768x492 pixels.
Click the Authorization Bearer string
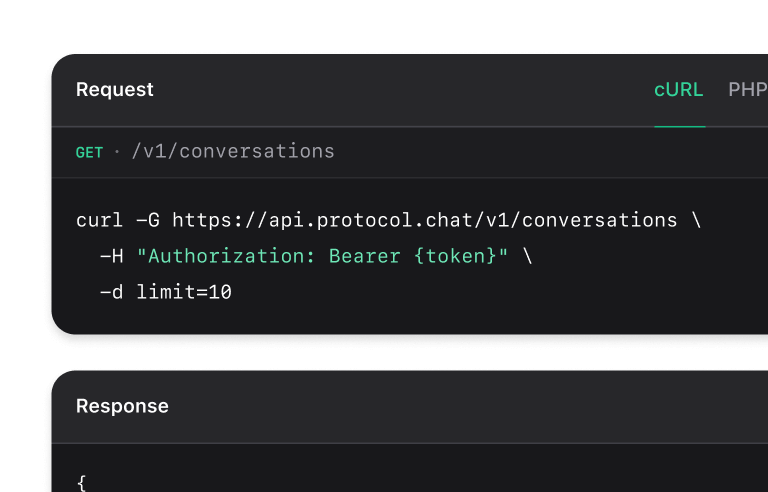coord(323,257)
